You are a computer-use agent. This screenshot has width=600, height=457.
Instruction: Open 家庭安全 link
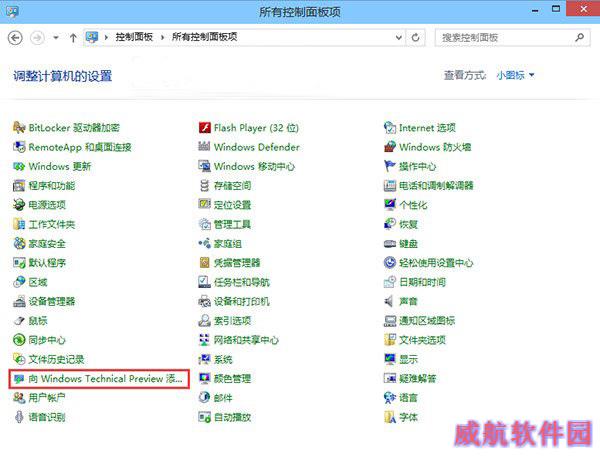click(x=47, y=243)
